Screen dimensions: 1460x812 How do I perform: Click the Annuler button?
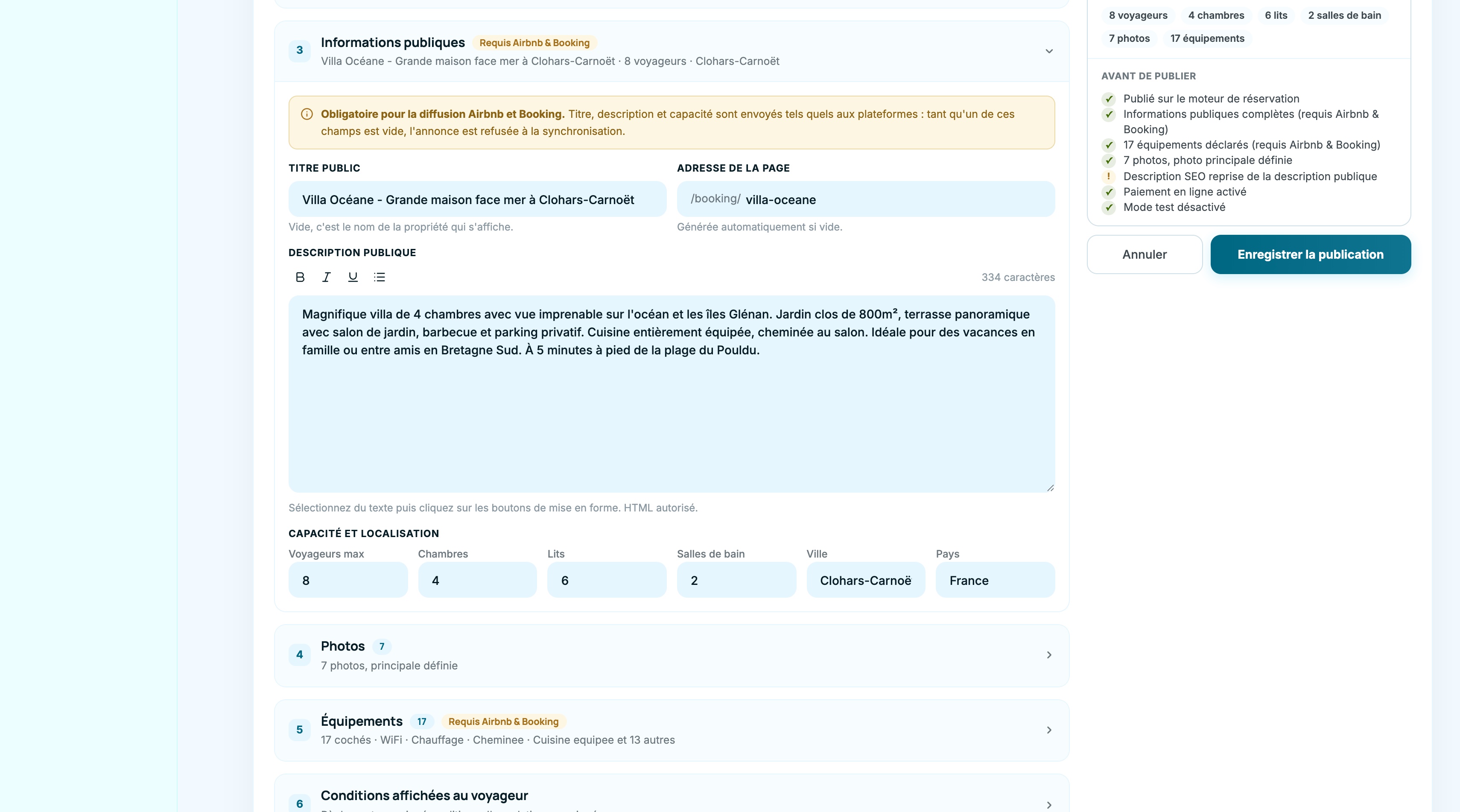1145,254
